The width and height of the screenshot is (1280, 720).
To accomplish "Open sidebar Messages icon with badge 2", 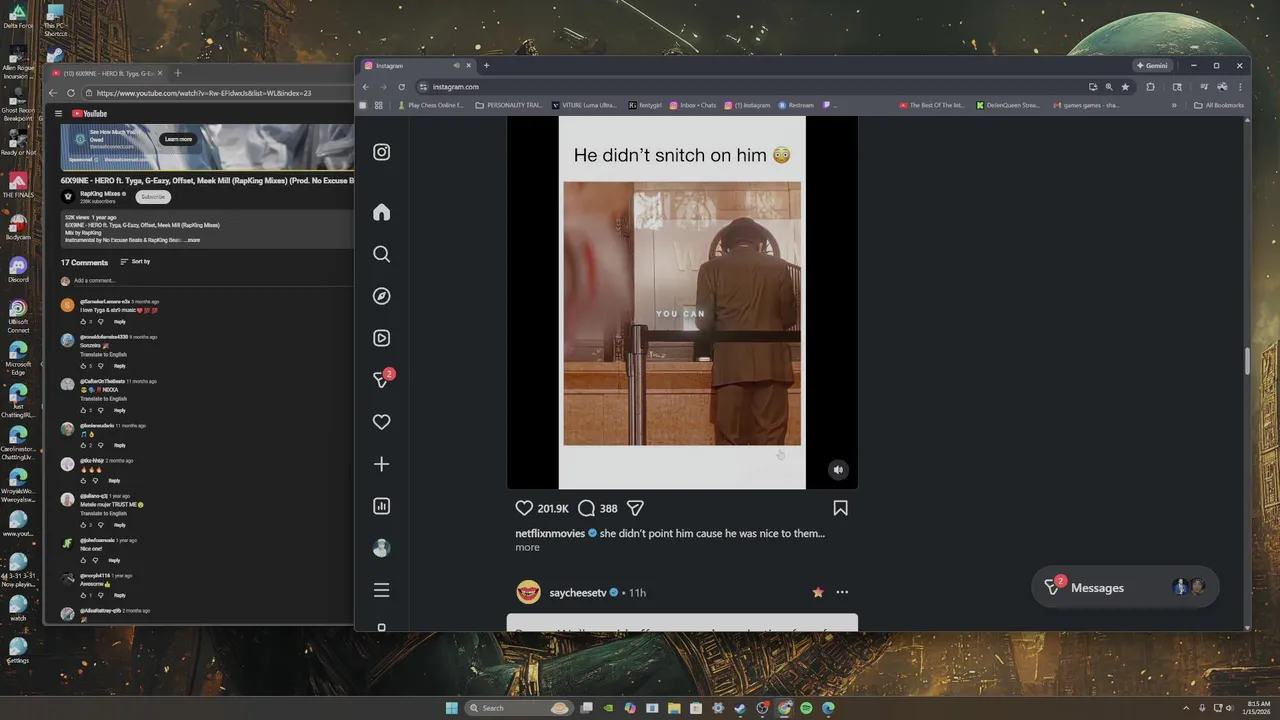I will pos(382,379).
